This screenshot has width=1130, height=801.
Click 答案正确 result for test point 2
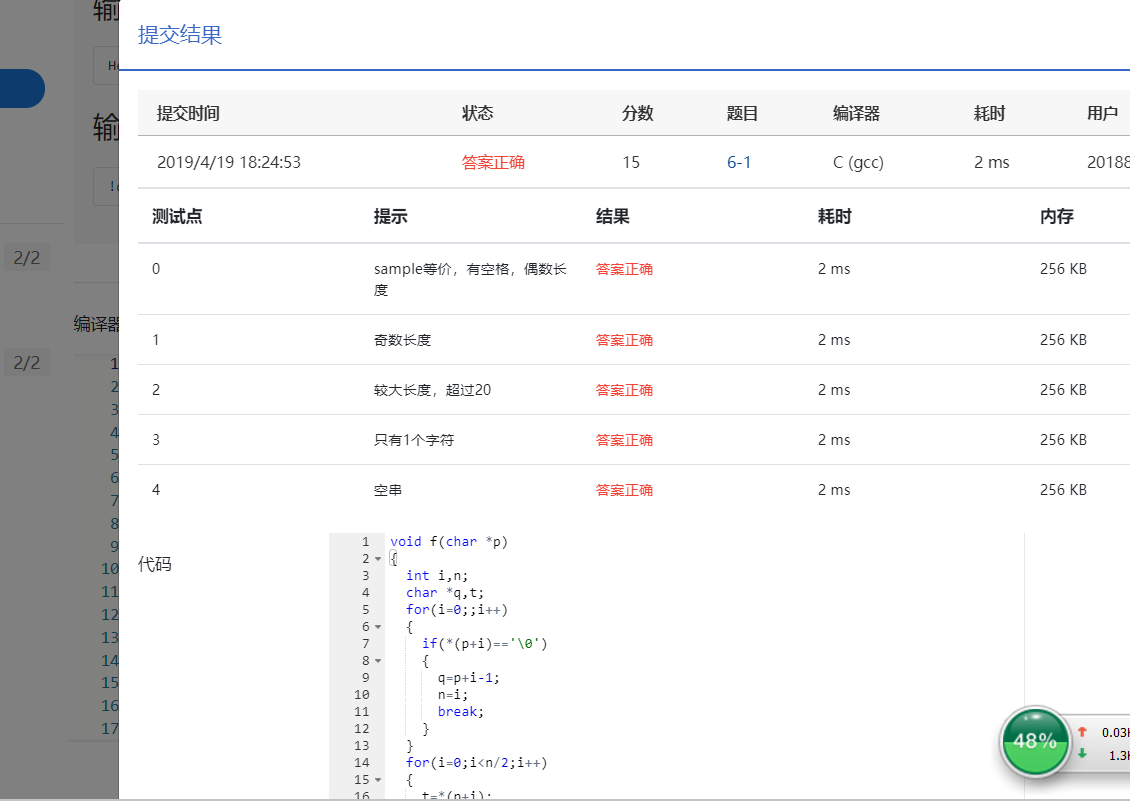pyautogui.click(x=624, y=390)
